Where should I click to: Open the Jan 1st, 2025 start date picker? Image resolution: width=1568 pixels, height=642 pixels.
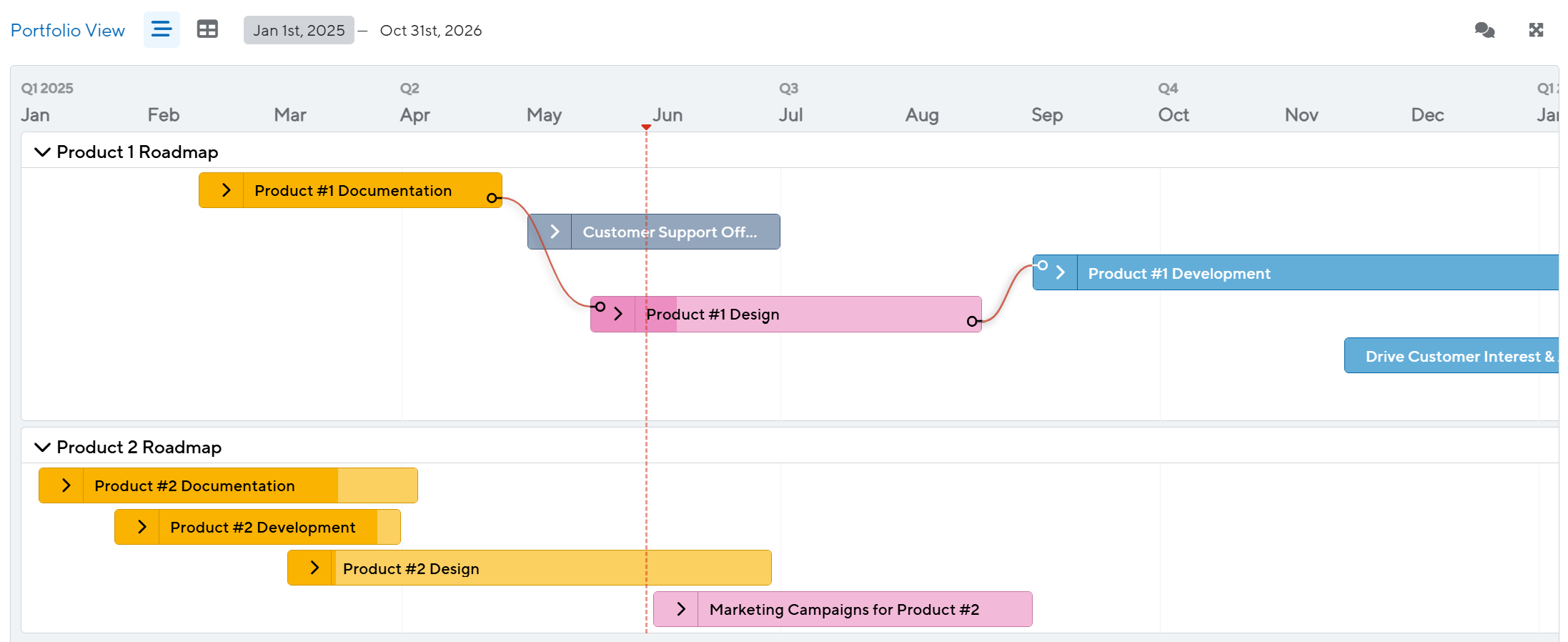pos(299,30)
